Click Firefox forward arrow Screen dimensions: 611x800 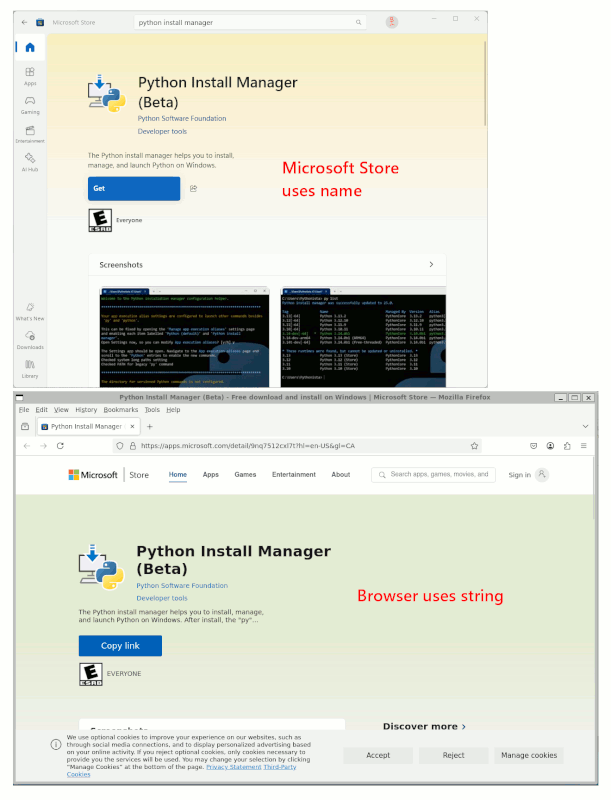pos(43,446)
